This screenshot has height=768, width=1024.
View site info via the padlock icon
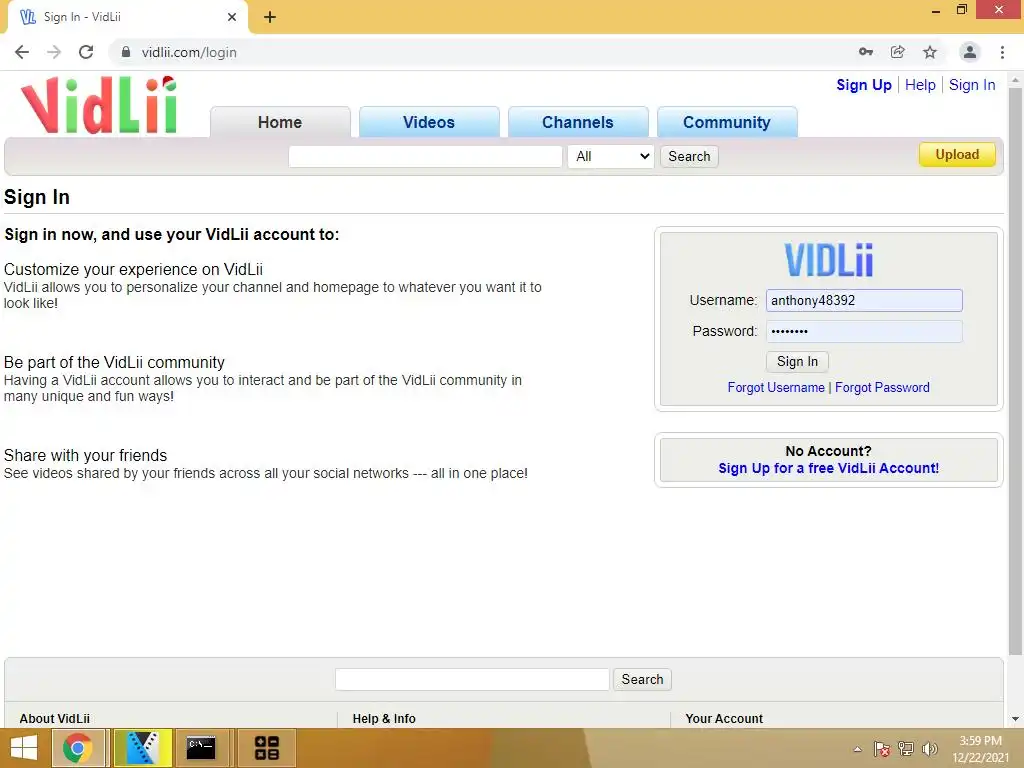pos(126,52)
